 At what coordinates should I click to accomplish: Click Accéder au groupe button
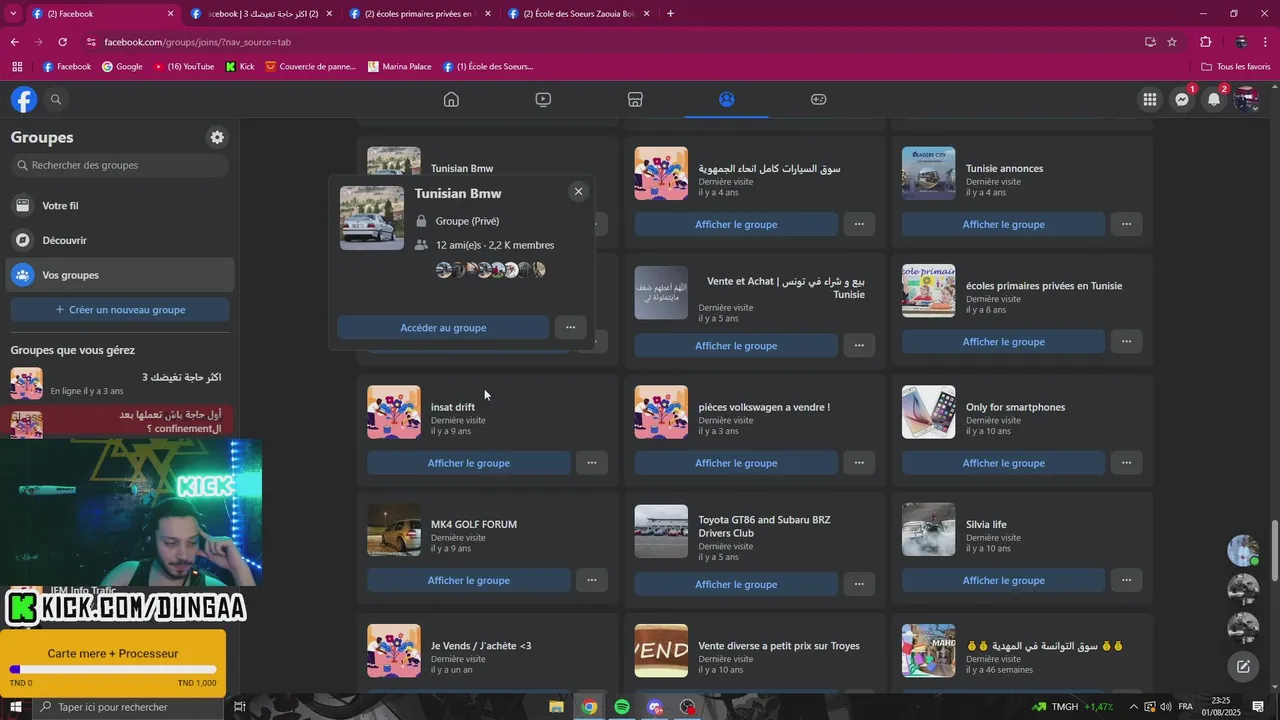click(x=443, y=327)
